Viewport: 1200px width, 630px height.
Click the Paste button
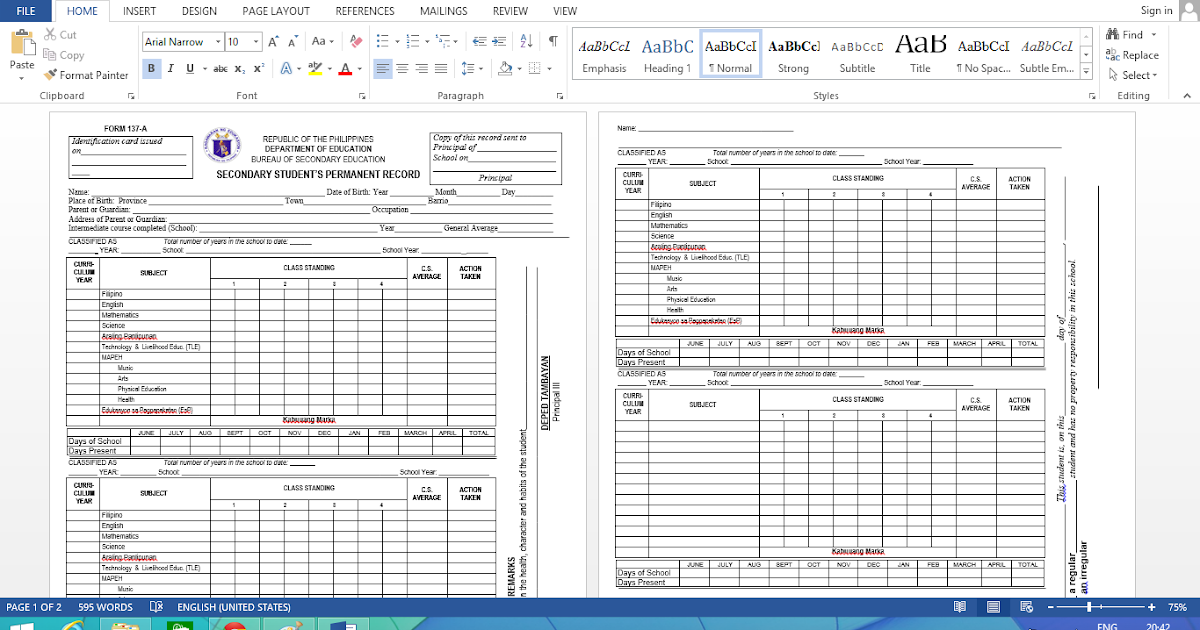click(22, 55)
